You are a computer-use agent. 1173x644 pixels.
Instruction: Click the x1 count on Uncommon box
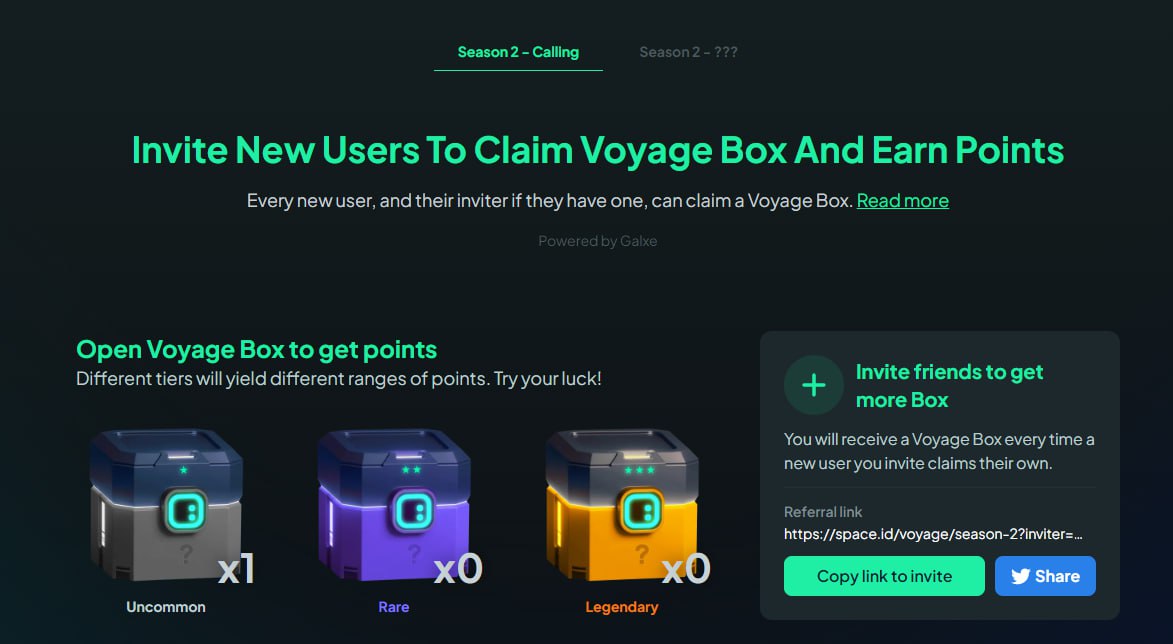pyautogui.click(x=236, y=569)
